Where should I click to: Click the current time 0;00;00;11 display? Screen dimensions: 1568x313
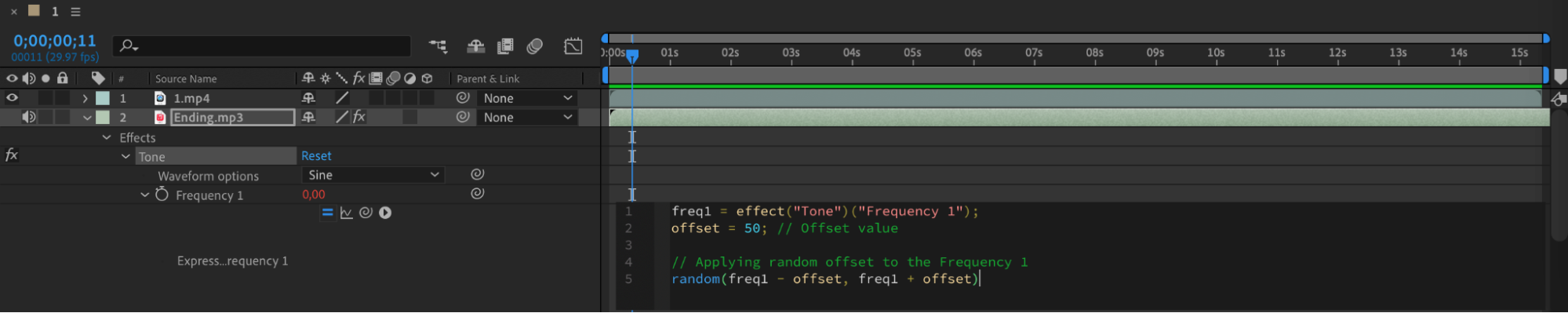[x=55, y=41]
